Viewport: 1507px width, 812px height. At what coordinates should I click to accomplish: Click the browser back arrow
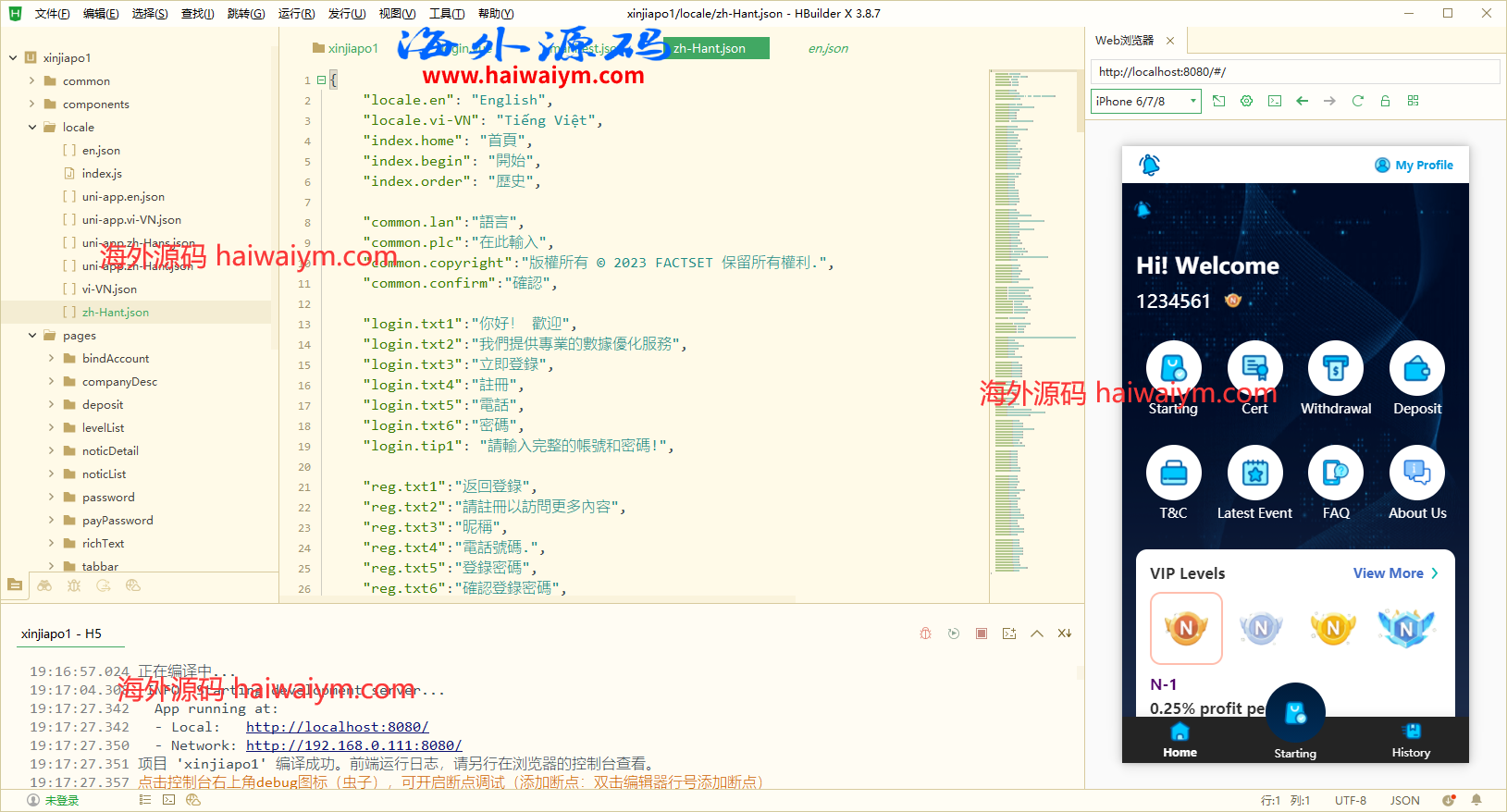click(x=1302, y=101)
